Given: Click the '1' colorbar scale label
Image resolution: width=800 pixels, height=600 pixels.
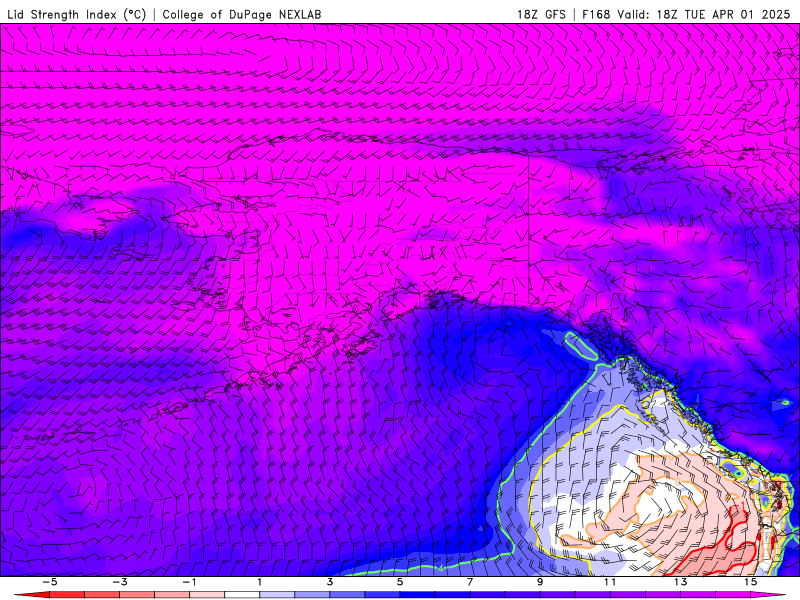Looking at the screenshot, I should click(260, 582).
